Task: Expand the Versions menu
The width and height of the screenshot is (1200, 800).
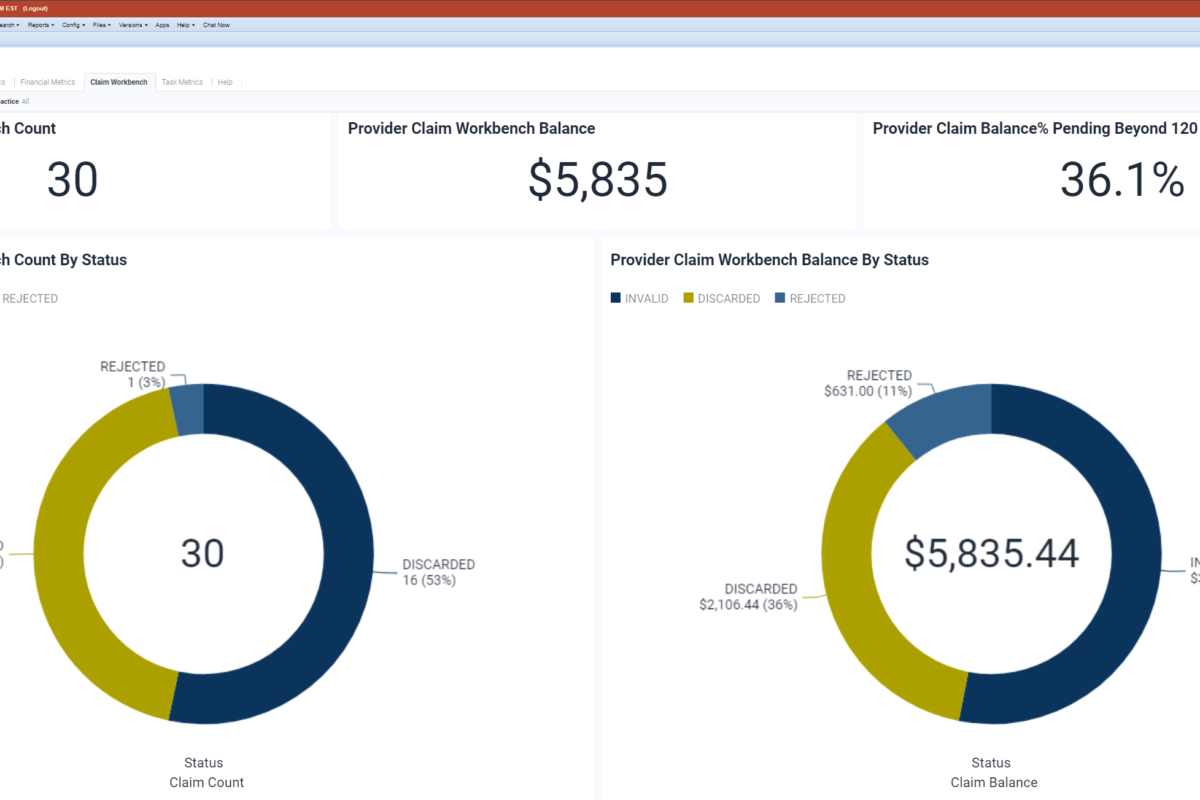Action: [132, 25]
